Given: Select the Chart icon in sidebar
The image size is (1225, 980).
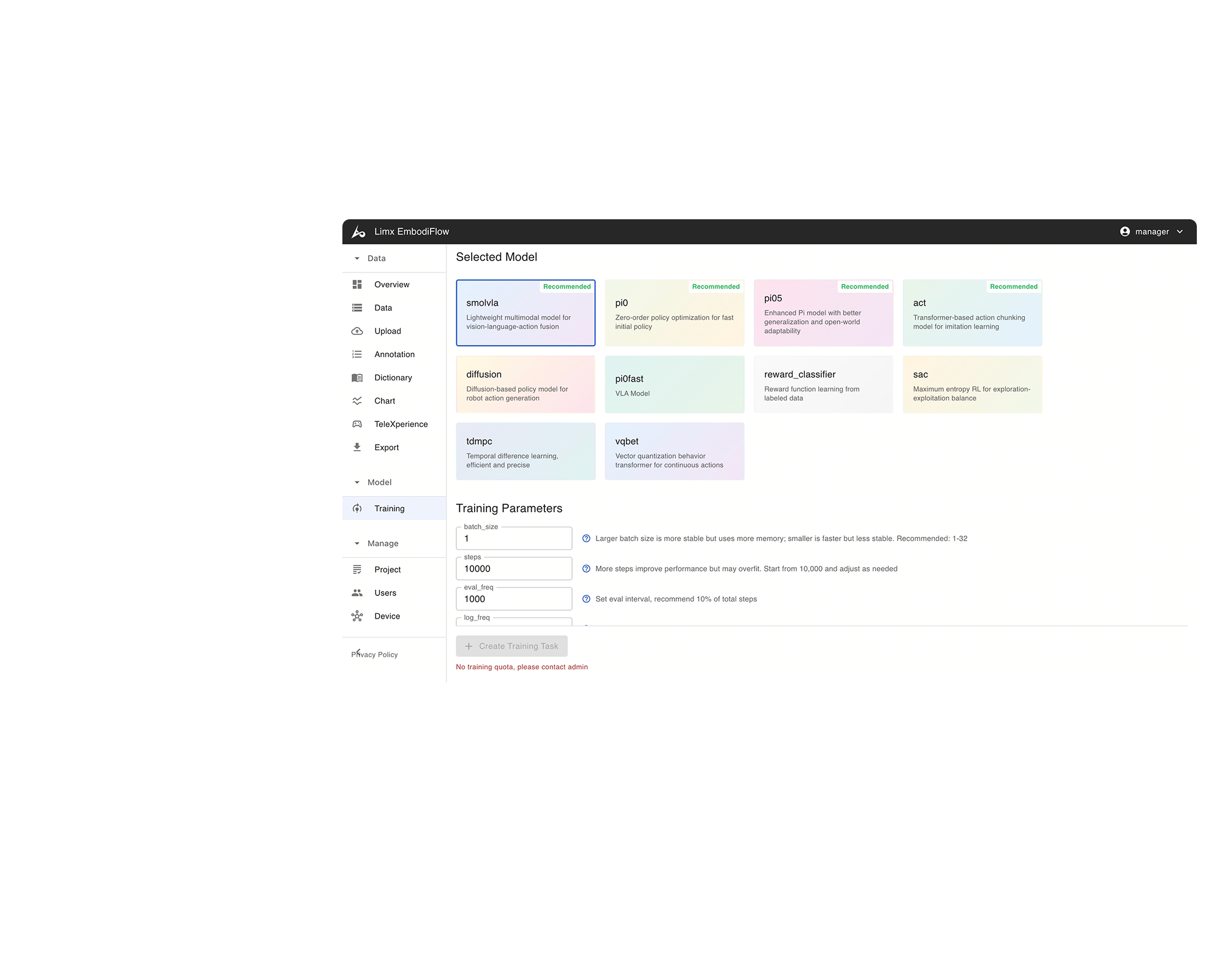Looking at the screenshot, I should click(x=357, y=401).
